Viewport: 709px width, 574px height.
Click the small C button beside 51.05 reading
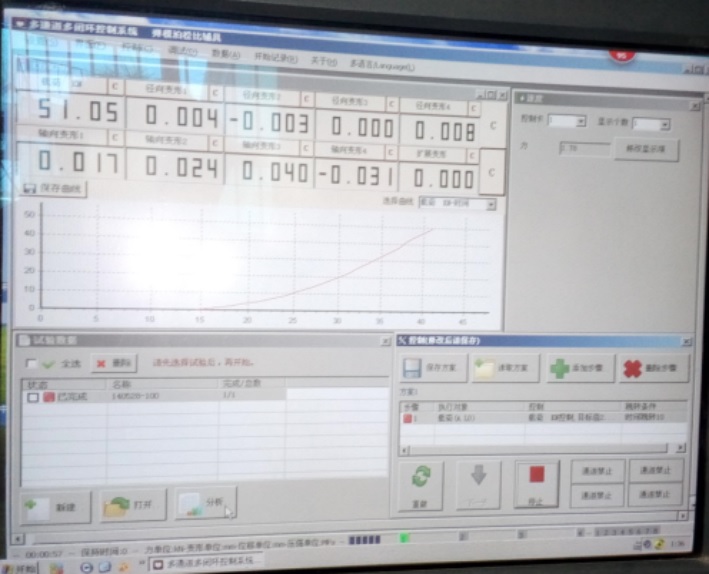[x=115, y=85]
